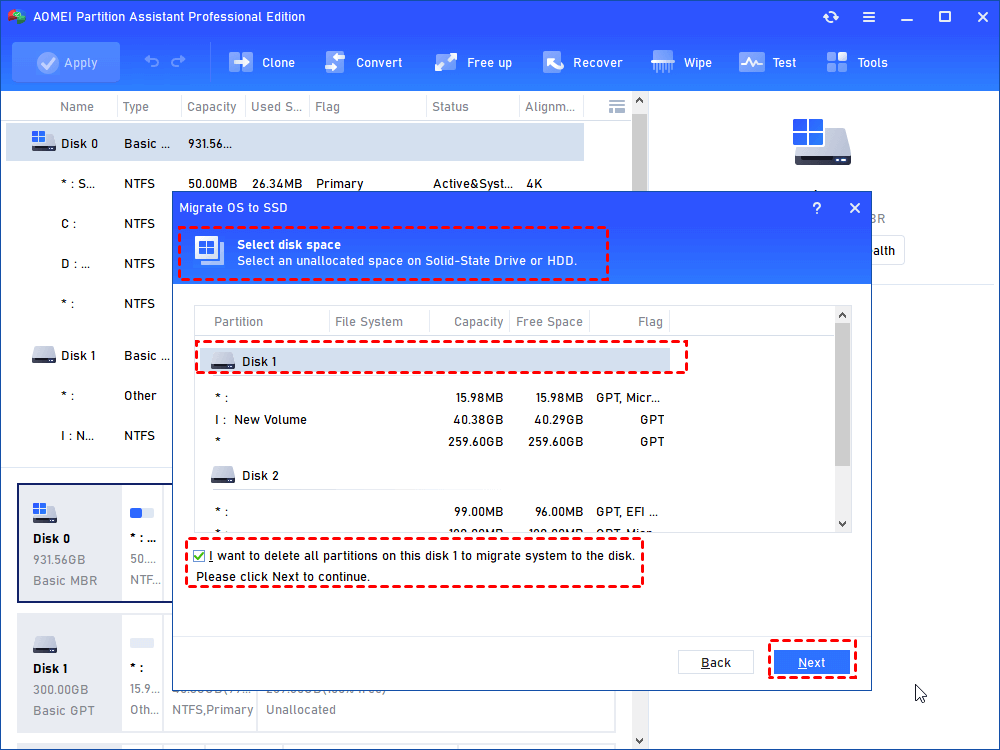Open the Tools menu
The image size is (1000, 750).
coord(857,62)
